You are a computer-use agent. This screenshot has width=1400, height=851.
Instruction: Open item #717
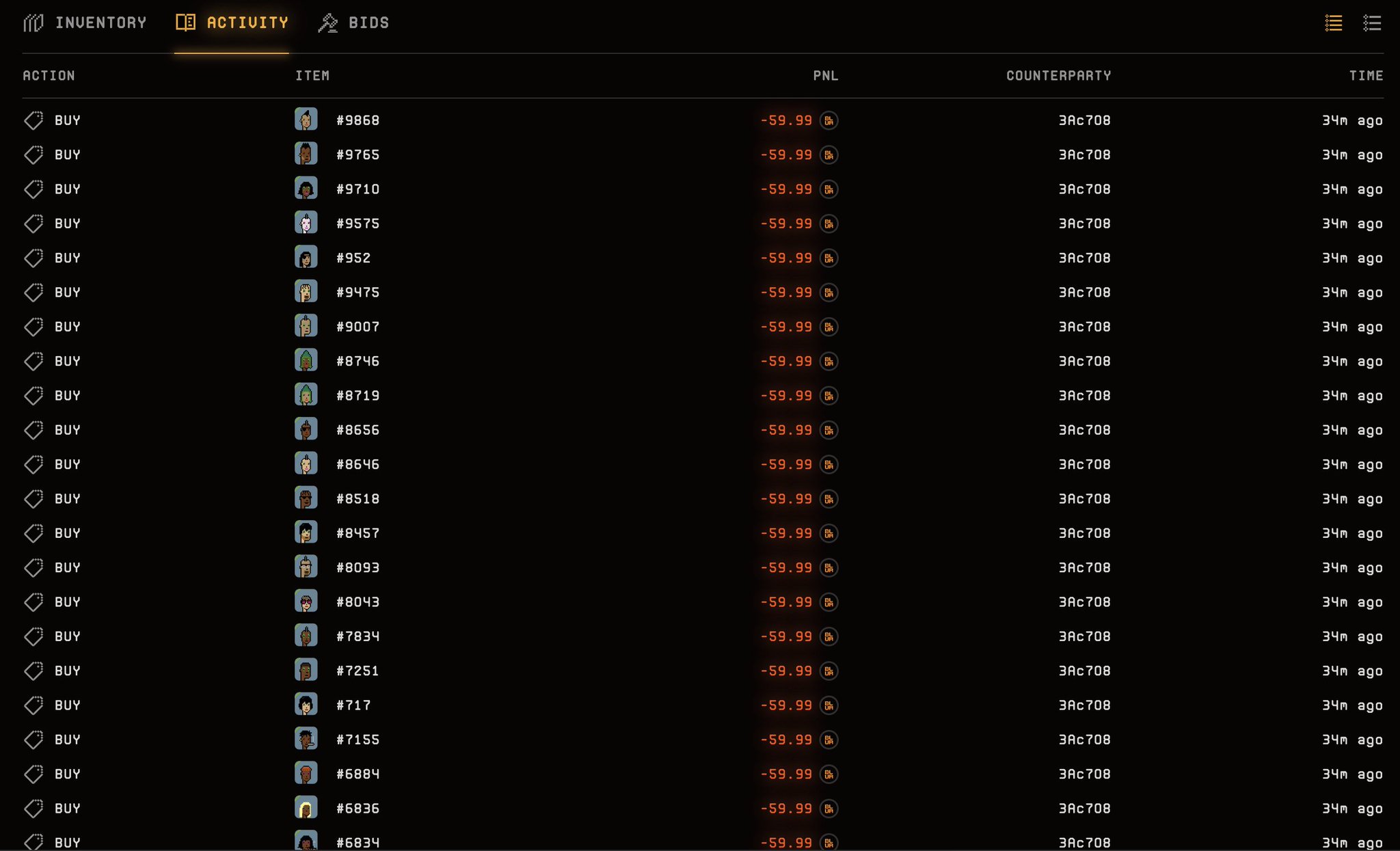point(353,705)
